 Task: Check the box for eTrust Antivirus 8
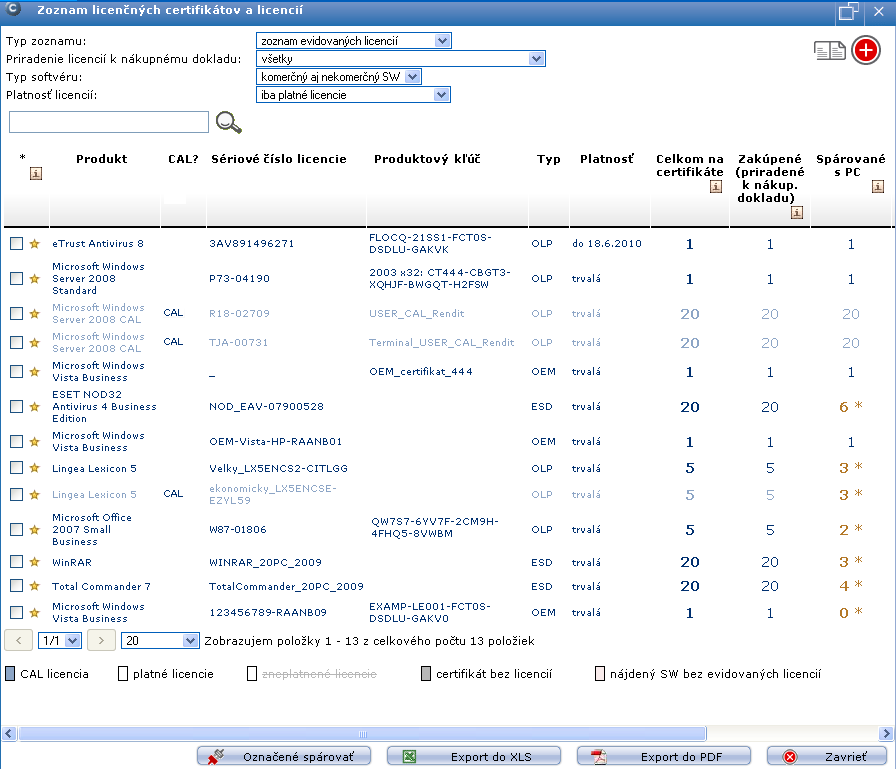point(17,244)
